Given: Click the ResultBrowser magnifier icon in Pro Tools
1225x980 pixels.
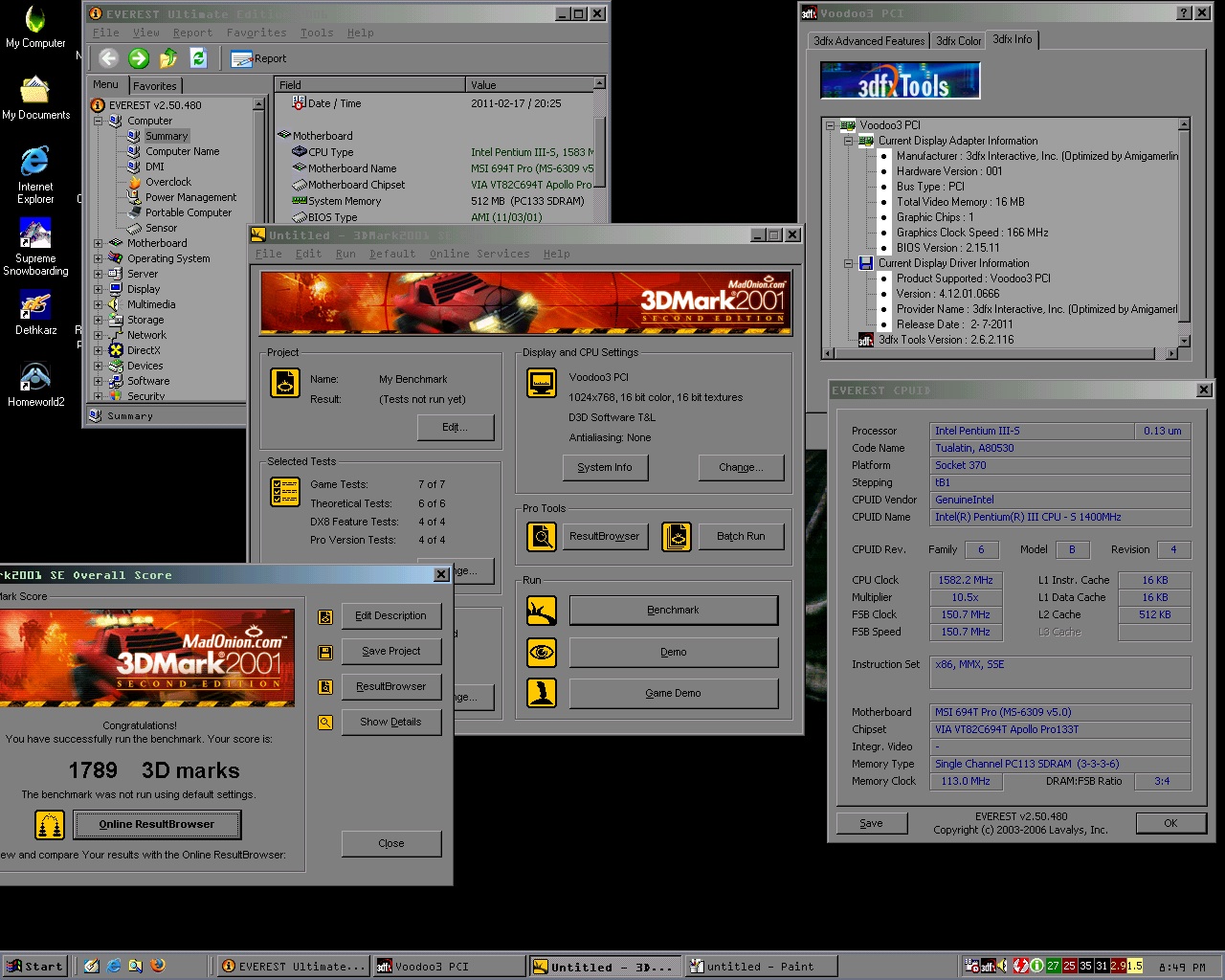Looking at the screenshot, I should [542, 537].
